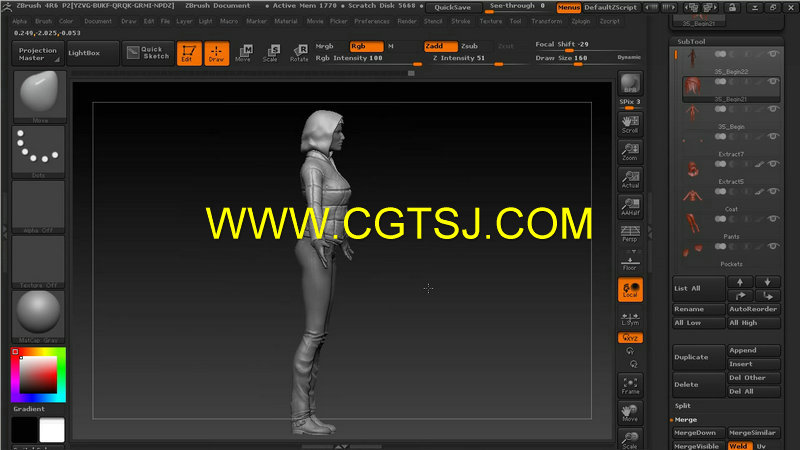Screen dimensions: 800x450
Task: Toggle Zadd sculpt mode
Action: [441, 46]
